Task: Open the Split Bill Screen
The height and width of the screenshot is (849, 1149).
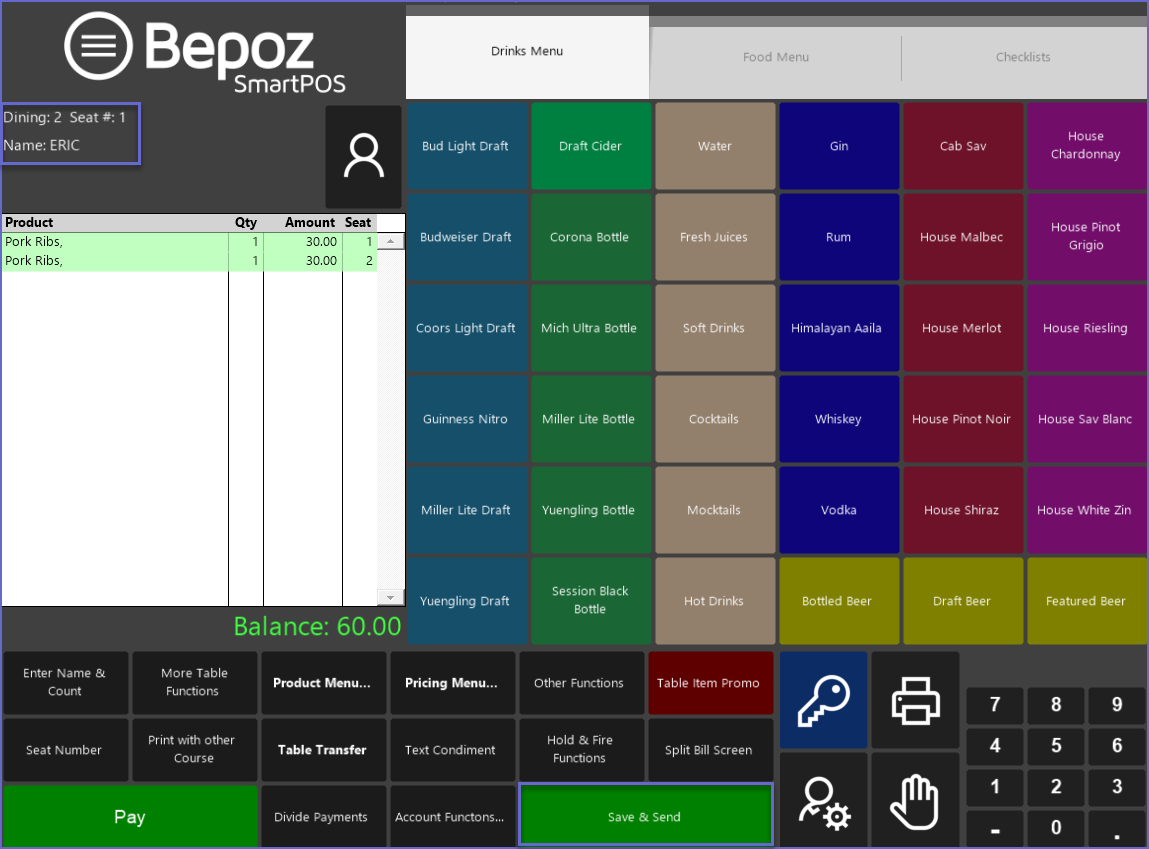Action: coord(709,750)
